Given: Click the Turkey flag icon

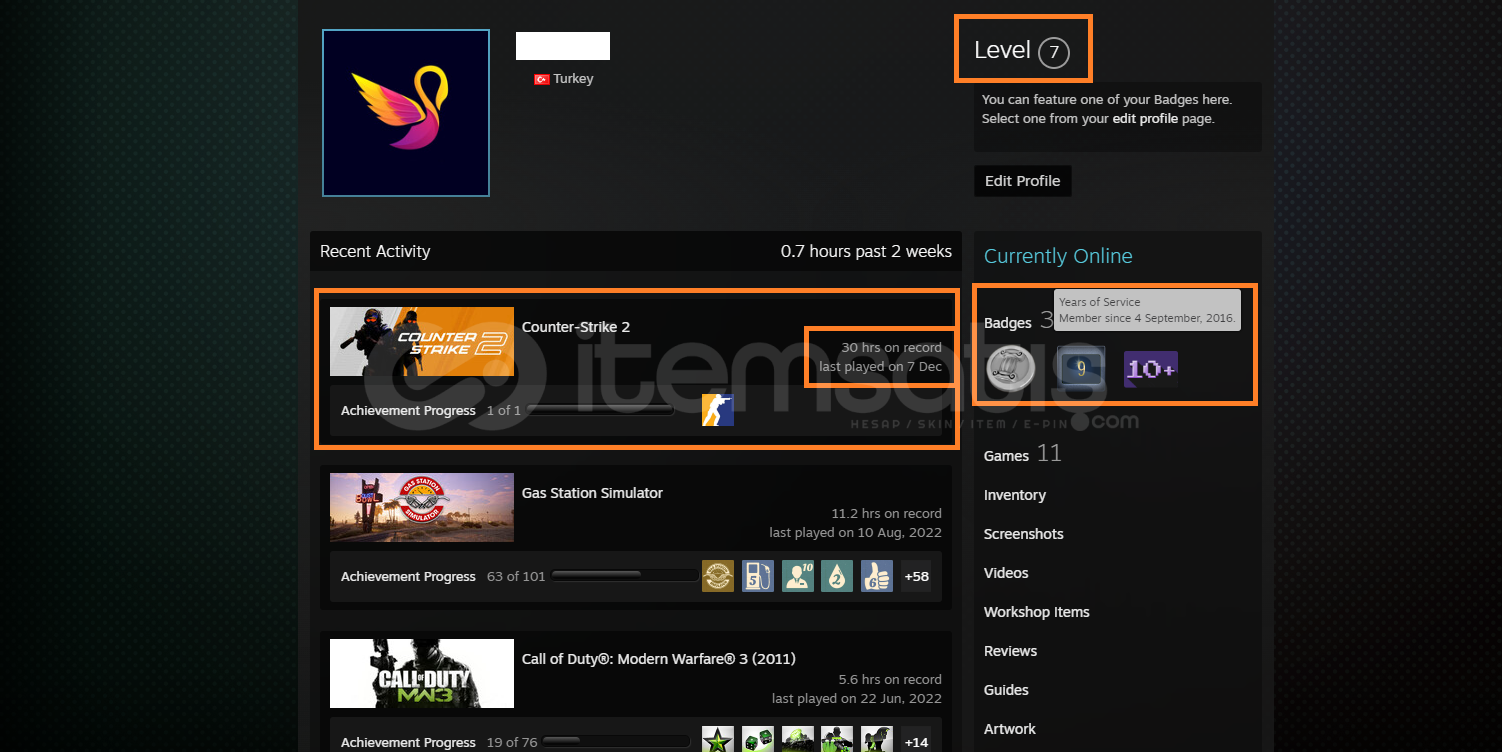Looking at the screenshot, I should (x=542, y=79).
